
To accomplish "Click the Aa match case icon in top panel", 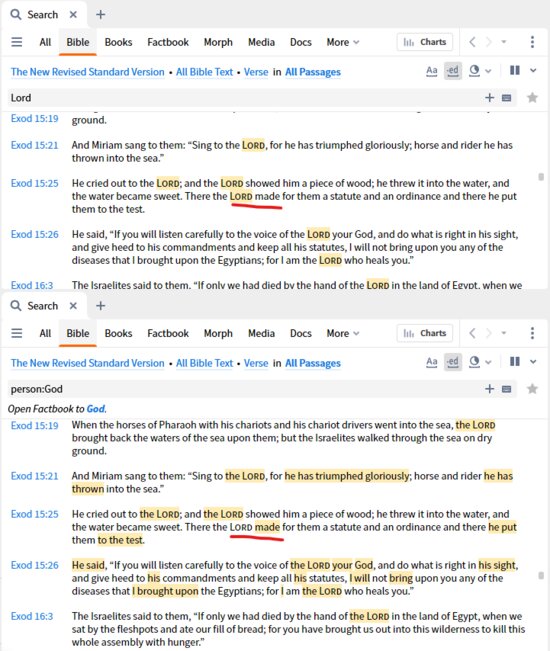I will coord(432,71).
